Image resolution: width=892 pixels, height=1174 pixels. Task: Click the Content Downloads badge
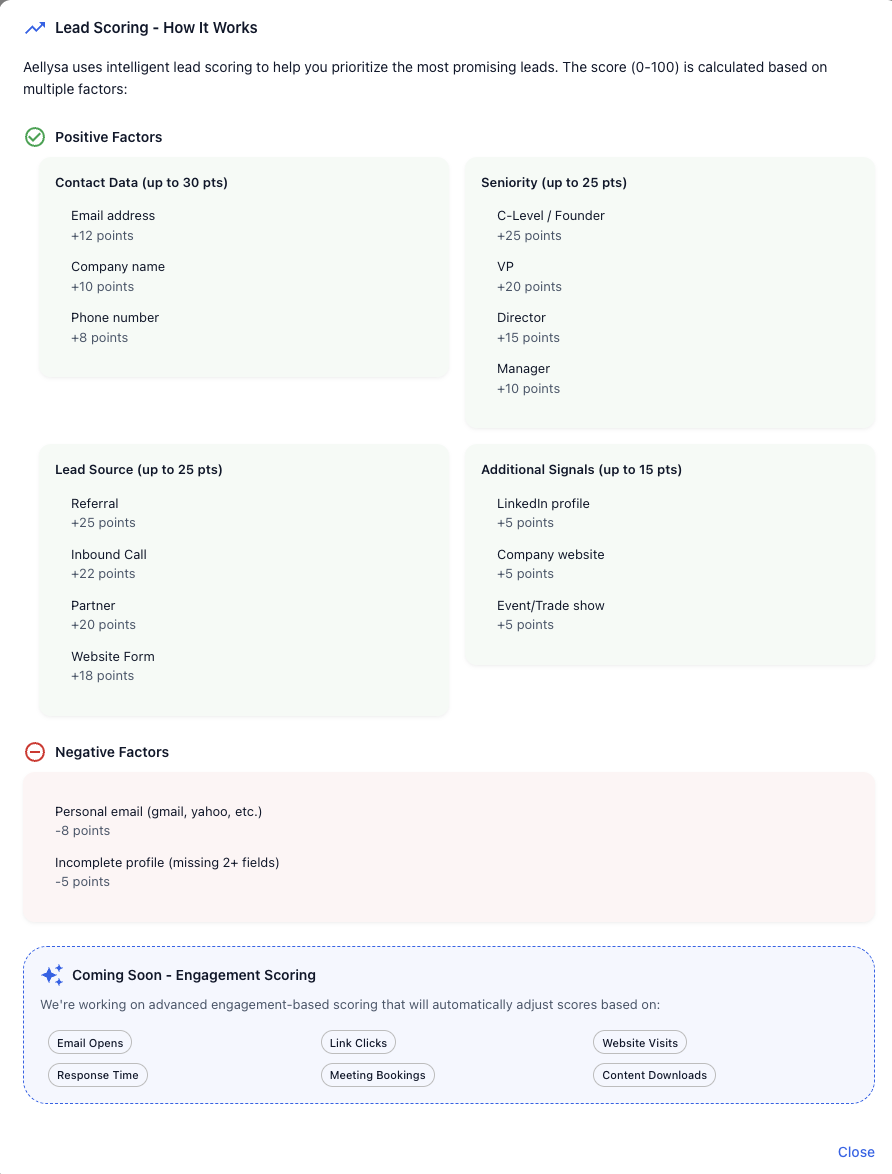click(654, 1075)
